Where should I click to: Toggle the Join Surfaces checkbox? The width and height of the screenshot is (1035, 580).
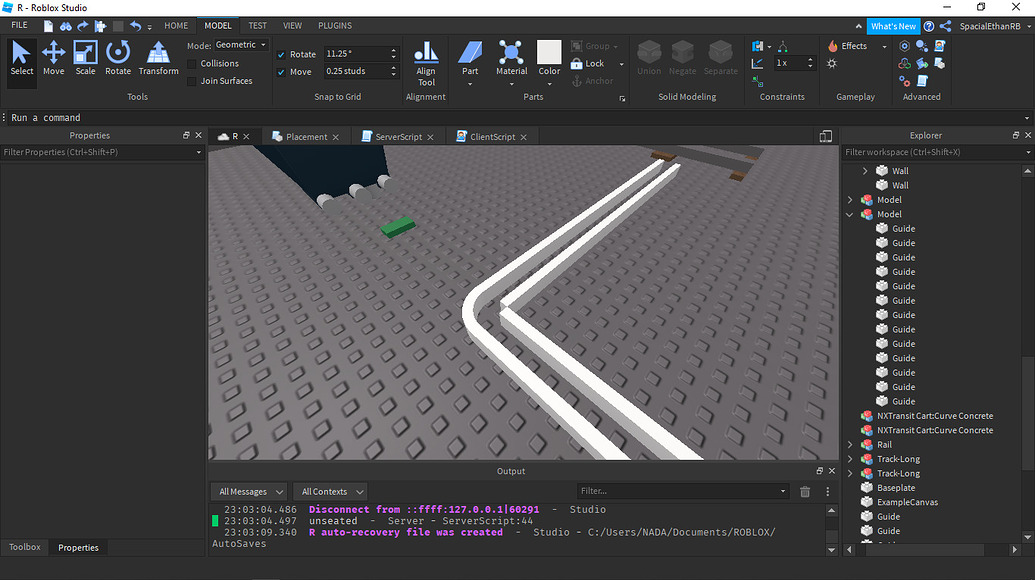(x=192, y=81)
